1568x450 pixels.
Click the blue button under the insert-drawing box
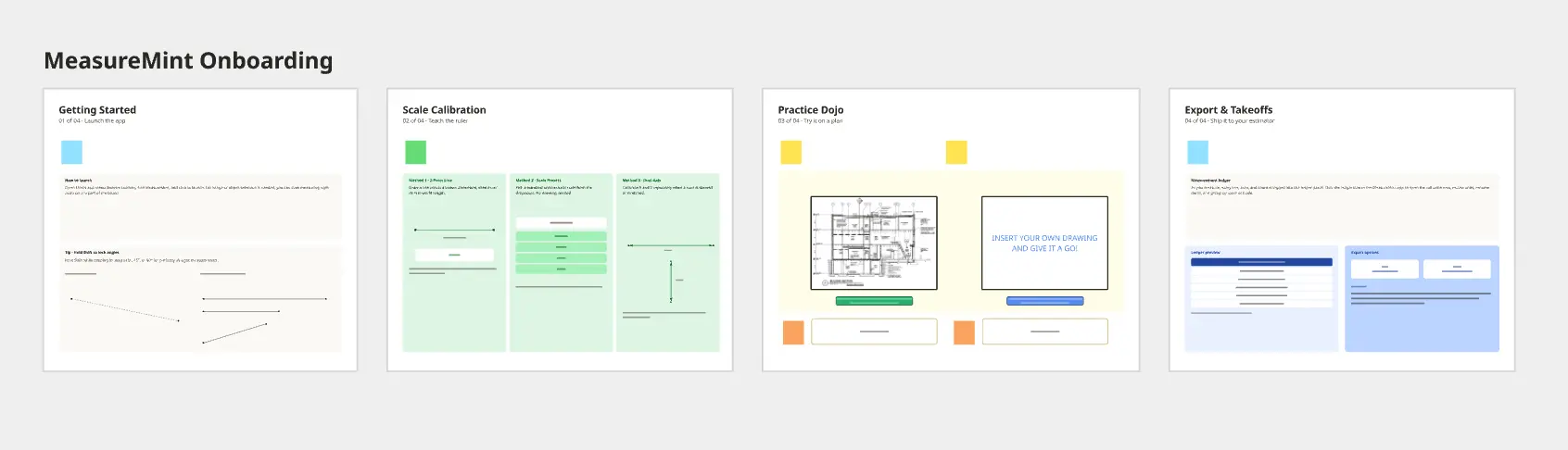click(1044, 301)
